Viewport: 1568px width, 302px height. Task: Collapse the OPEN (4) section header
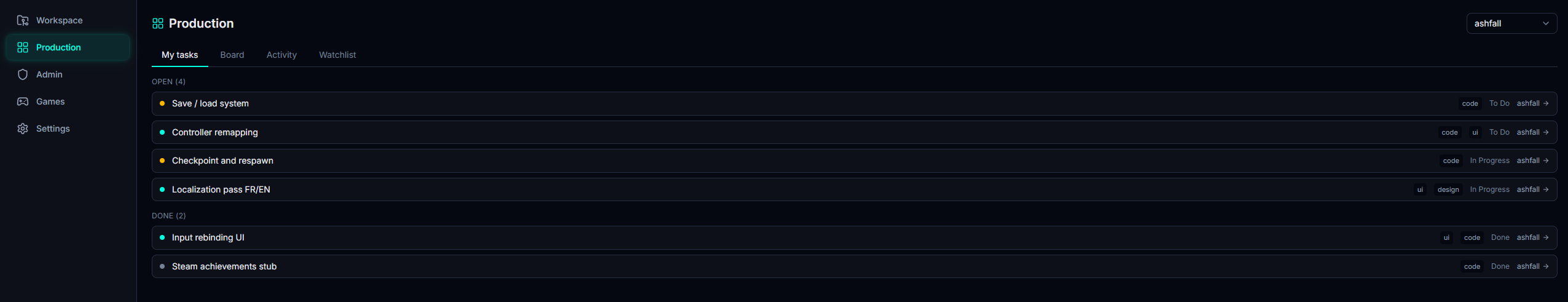pyautogui.click(x=168, y=82)
